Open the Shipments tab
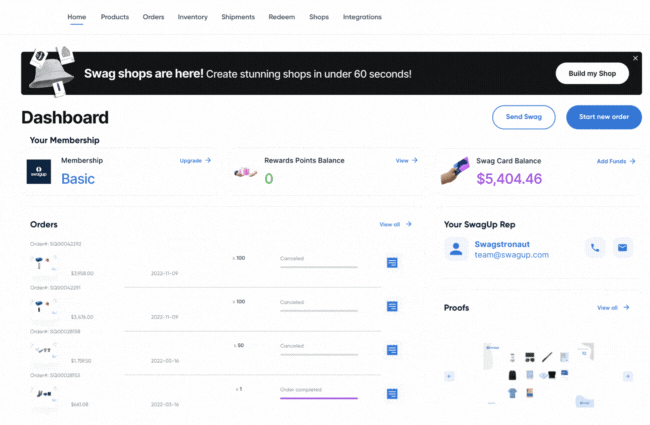Viewport: 650px width, 425px height. (x=238, y=17)
